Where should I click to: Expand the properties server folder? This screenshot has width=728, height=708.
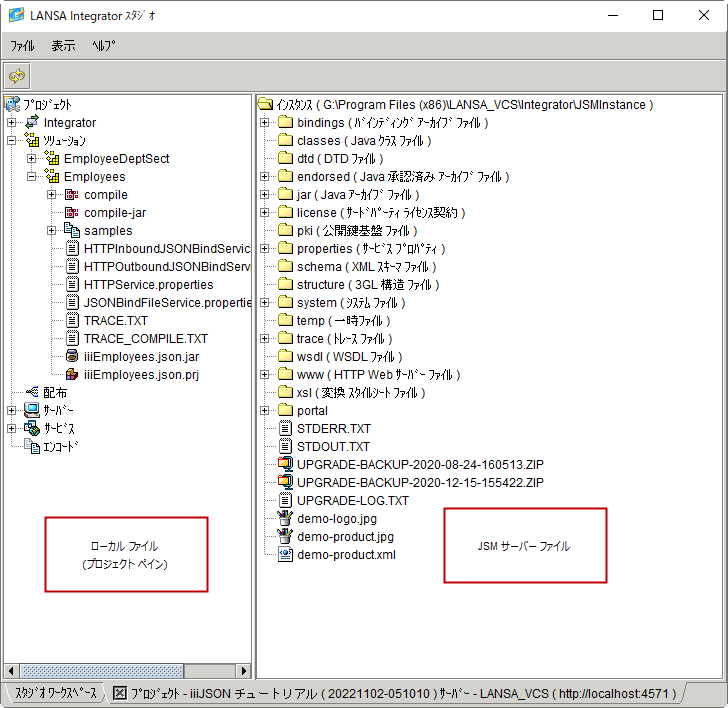pos(265,248)
